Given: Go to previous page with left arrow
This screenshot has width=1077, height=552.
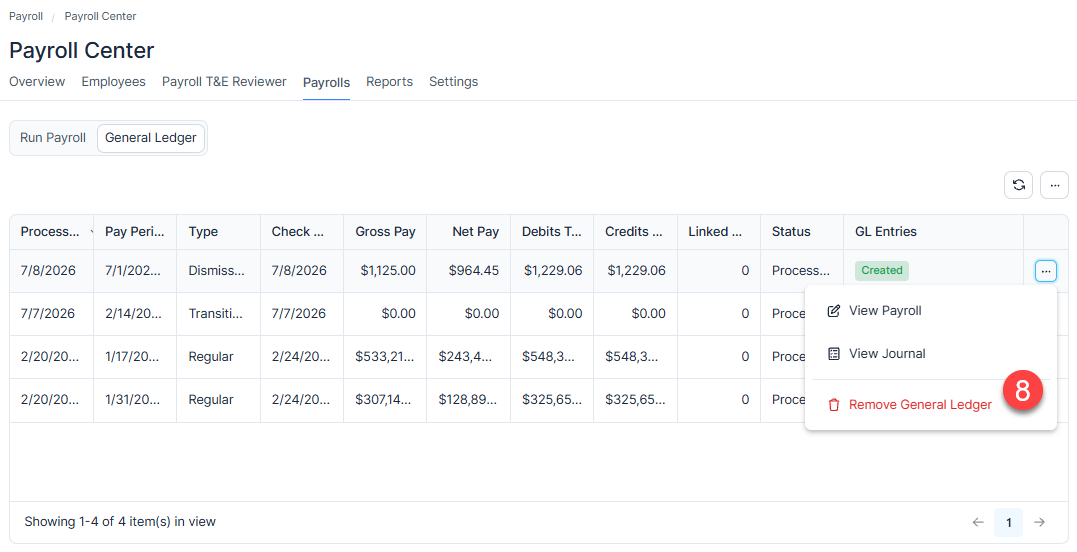Looking at the screenshot, I should click(978, 522).
